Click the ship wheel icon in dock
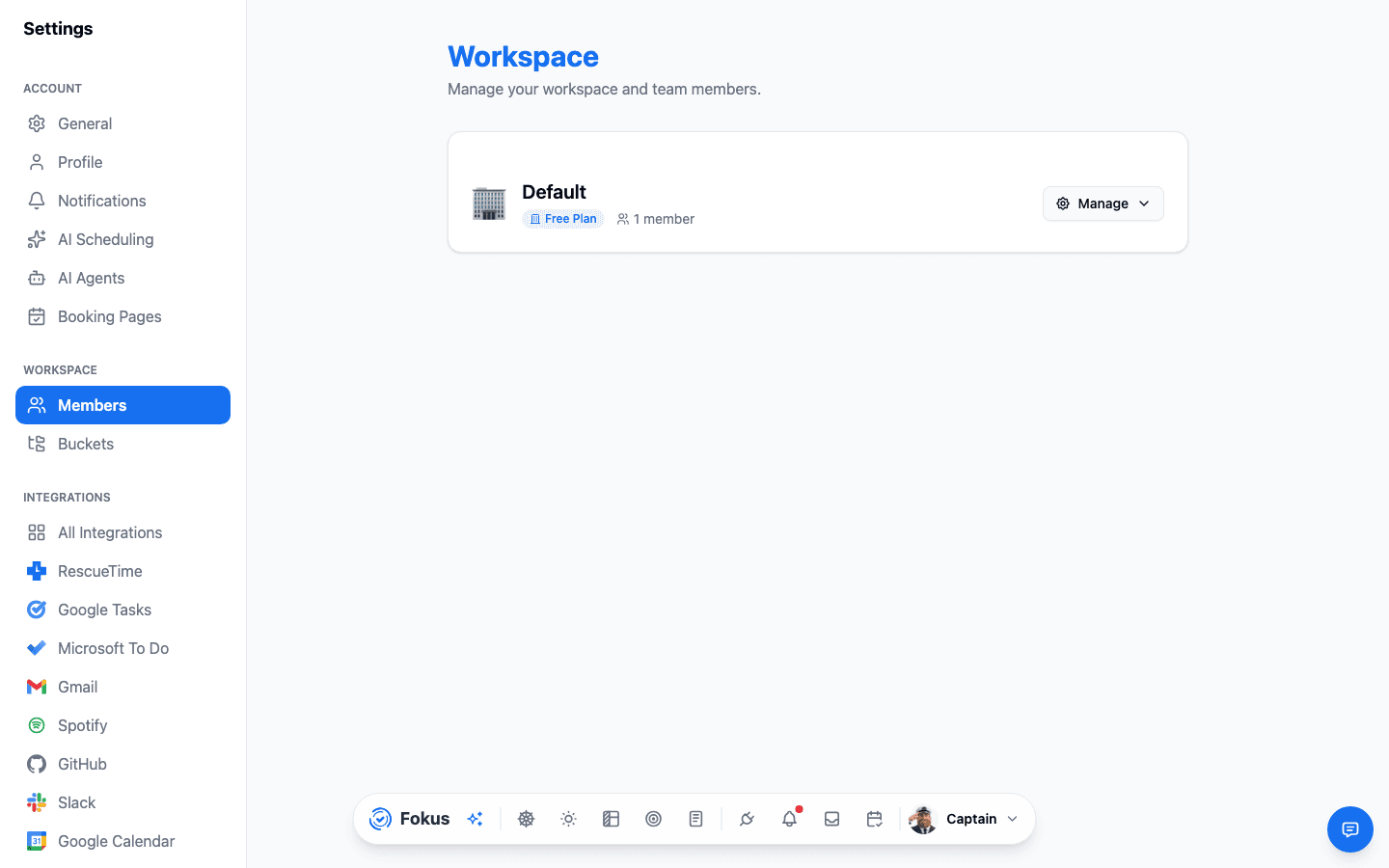 (527, 819)
